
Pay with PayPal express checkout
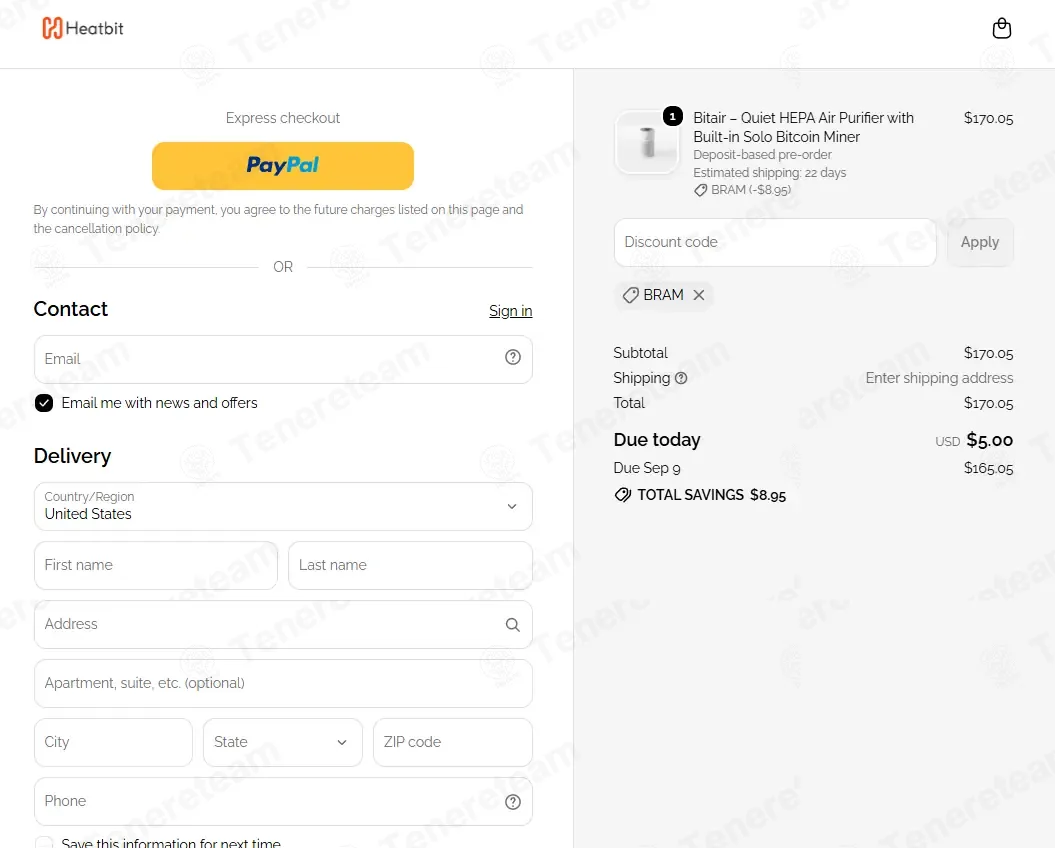(x=283, y=166)
